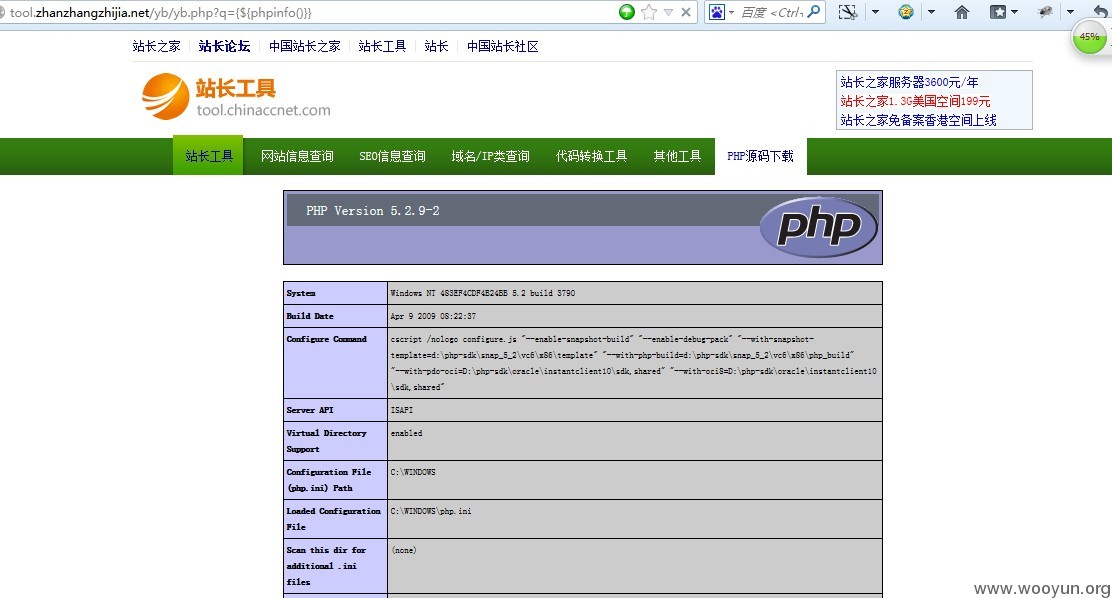Click the 'Apr 9 2009 08:22:37' value
This screenshot has width=1112, height=598.
coord(433,316)
